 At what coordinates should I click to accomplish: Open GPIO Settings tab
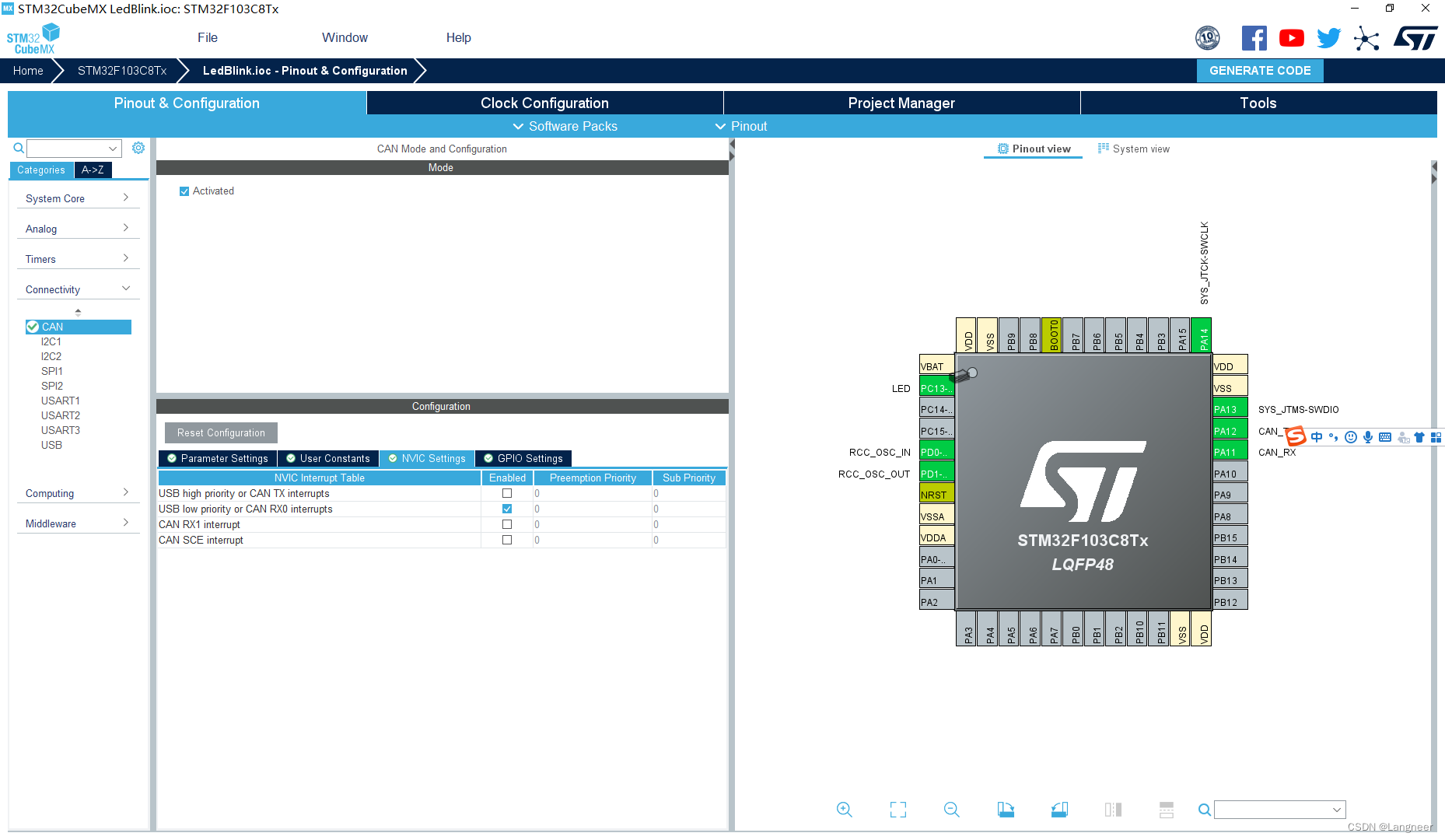(x=523, y=458)
